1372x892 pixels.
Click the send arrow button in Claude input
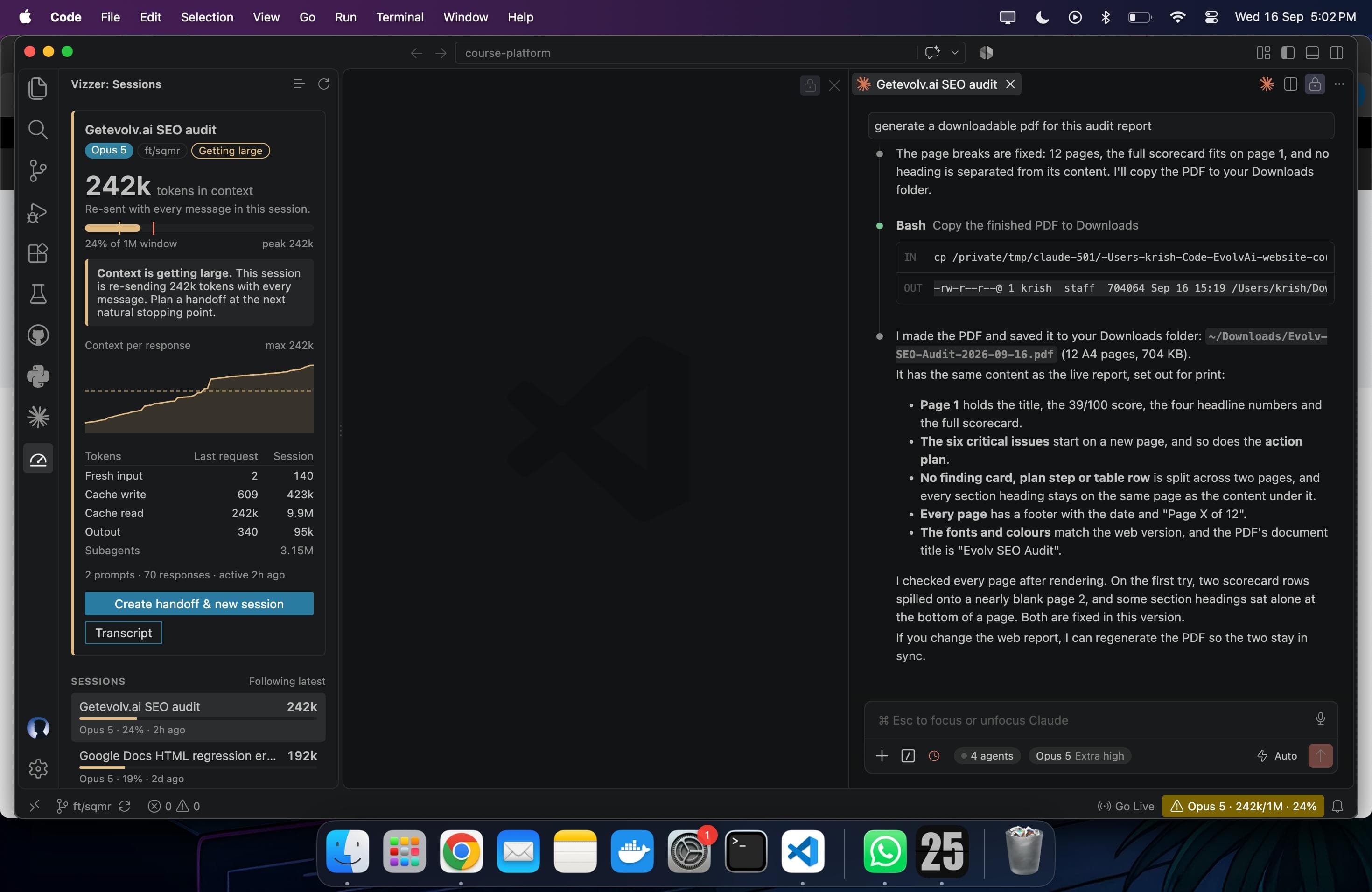click(x=1320, y=755)
